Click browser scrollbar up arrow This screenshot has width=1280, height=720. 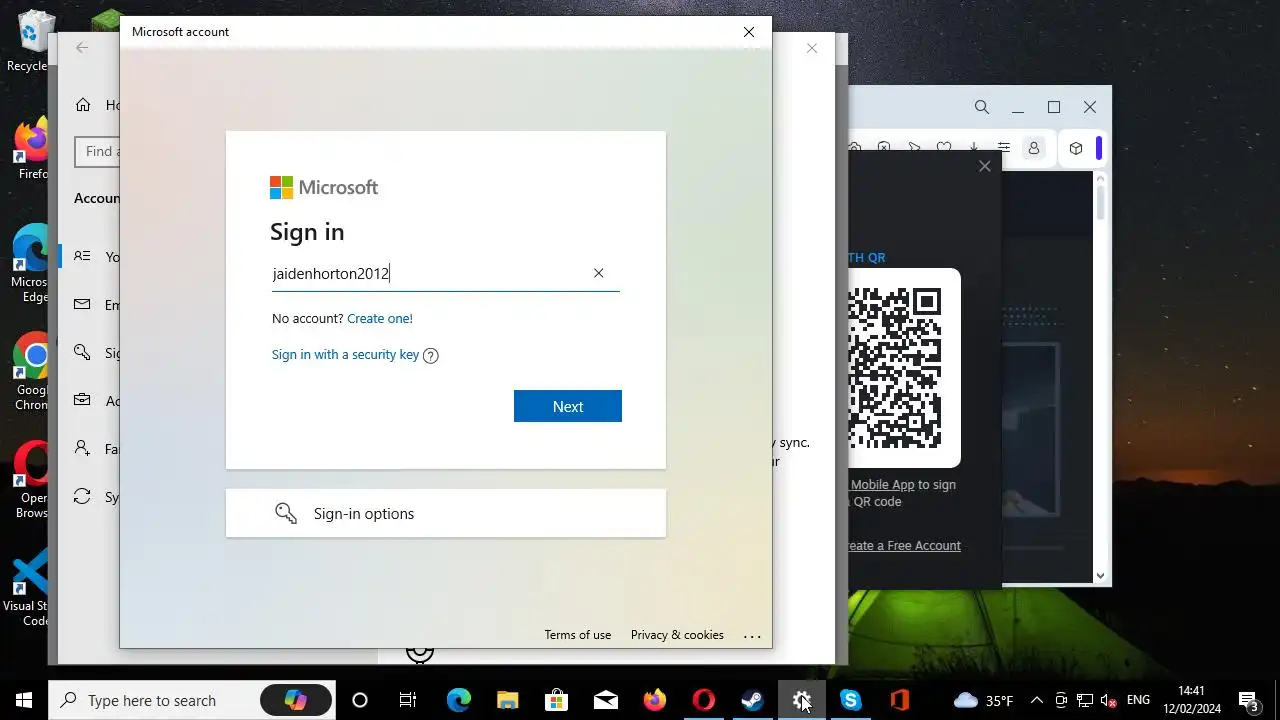(1101, 179)
